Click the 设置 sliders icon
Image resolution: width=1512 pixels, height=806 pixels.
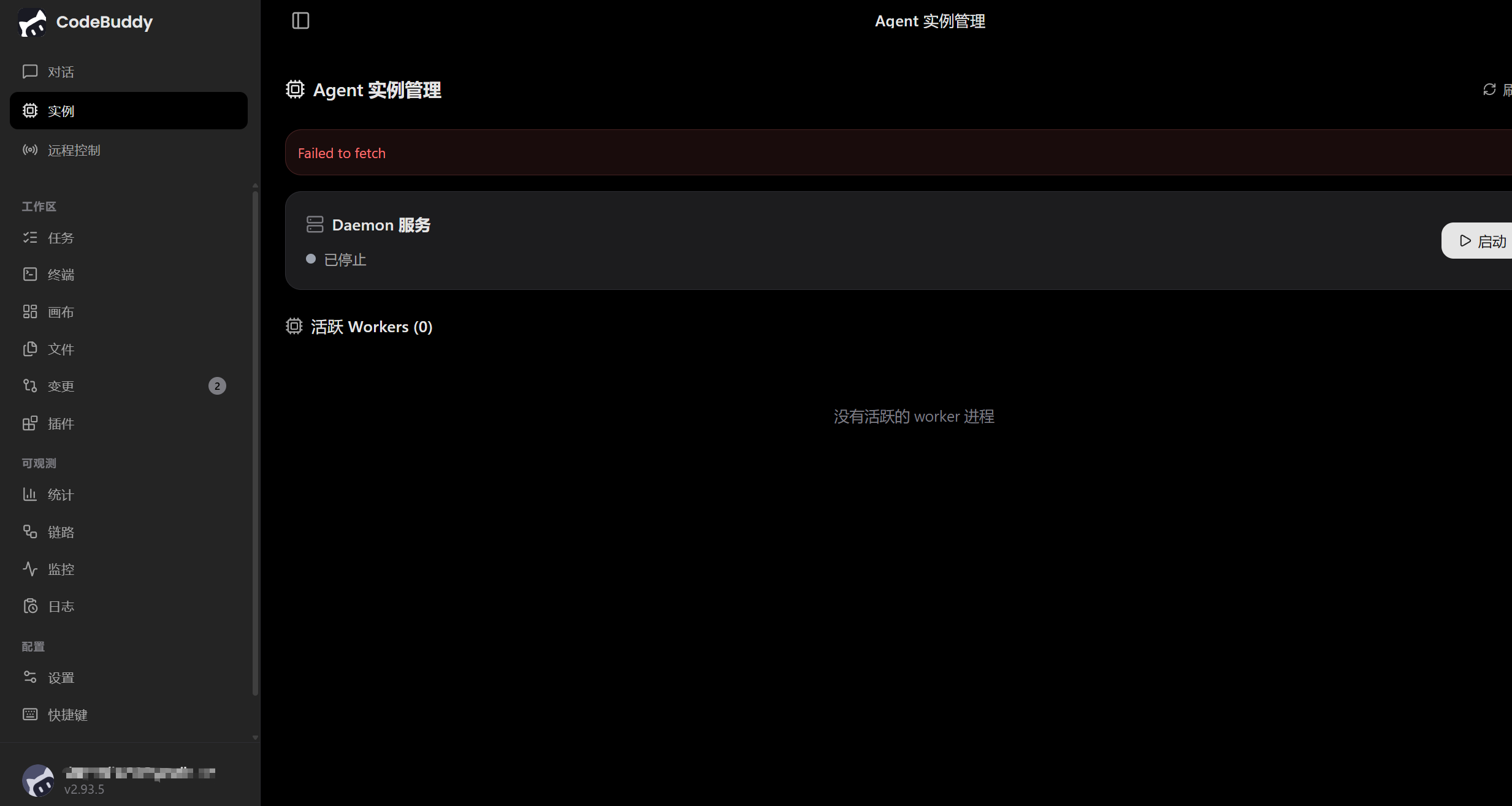30,677
